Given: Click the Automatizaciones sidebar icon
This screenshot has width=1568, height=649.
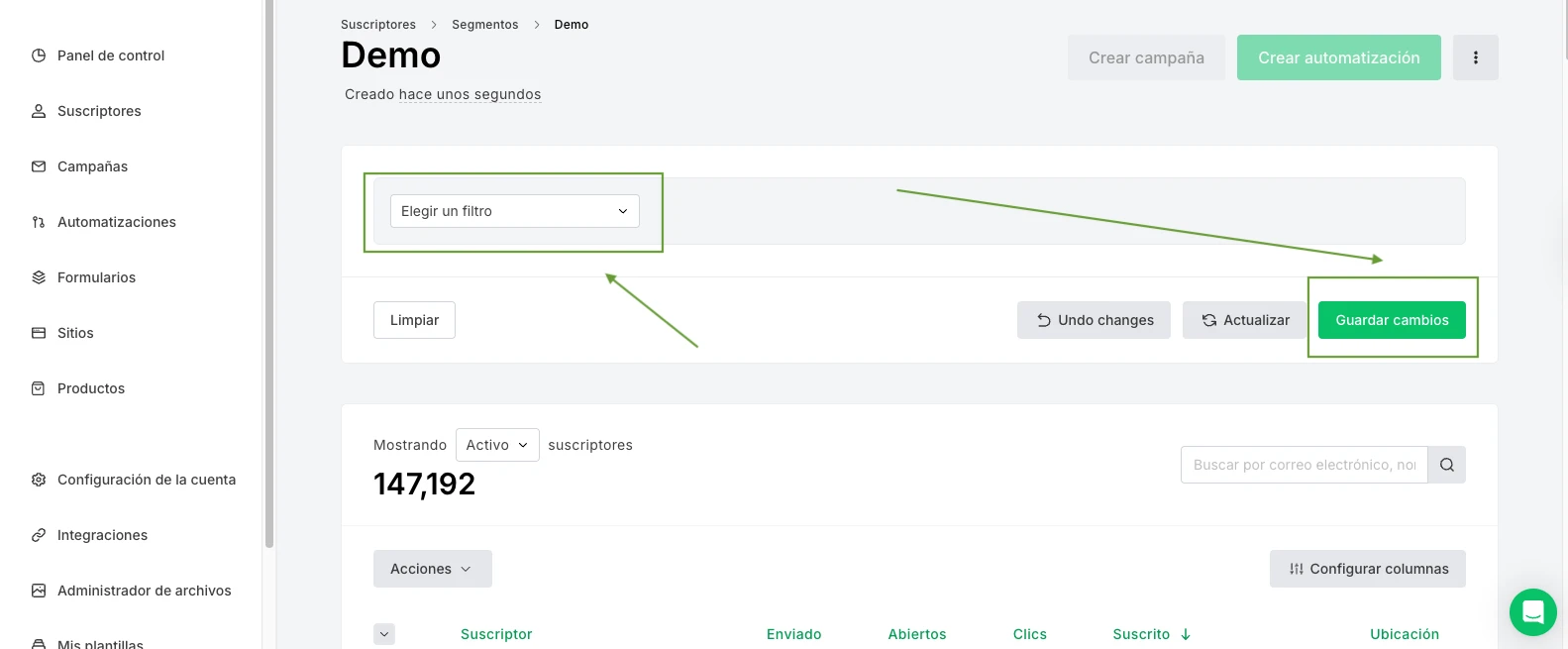Looking at the screenshot, I should pos(39,222).
